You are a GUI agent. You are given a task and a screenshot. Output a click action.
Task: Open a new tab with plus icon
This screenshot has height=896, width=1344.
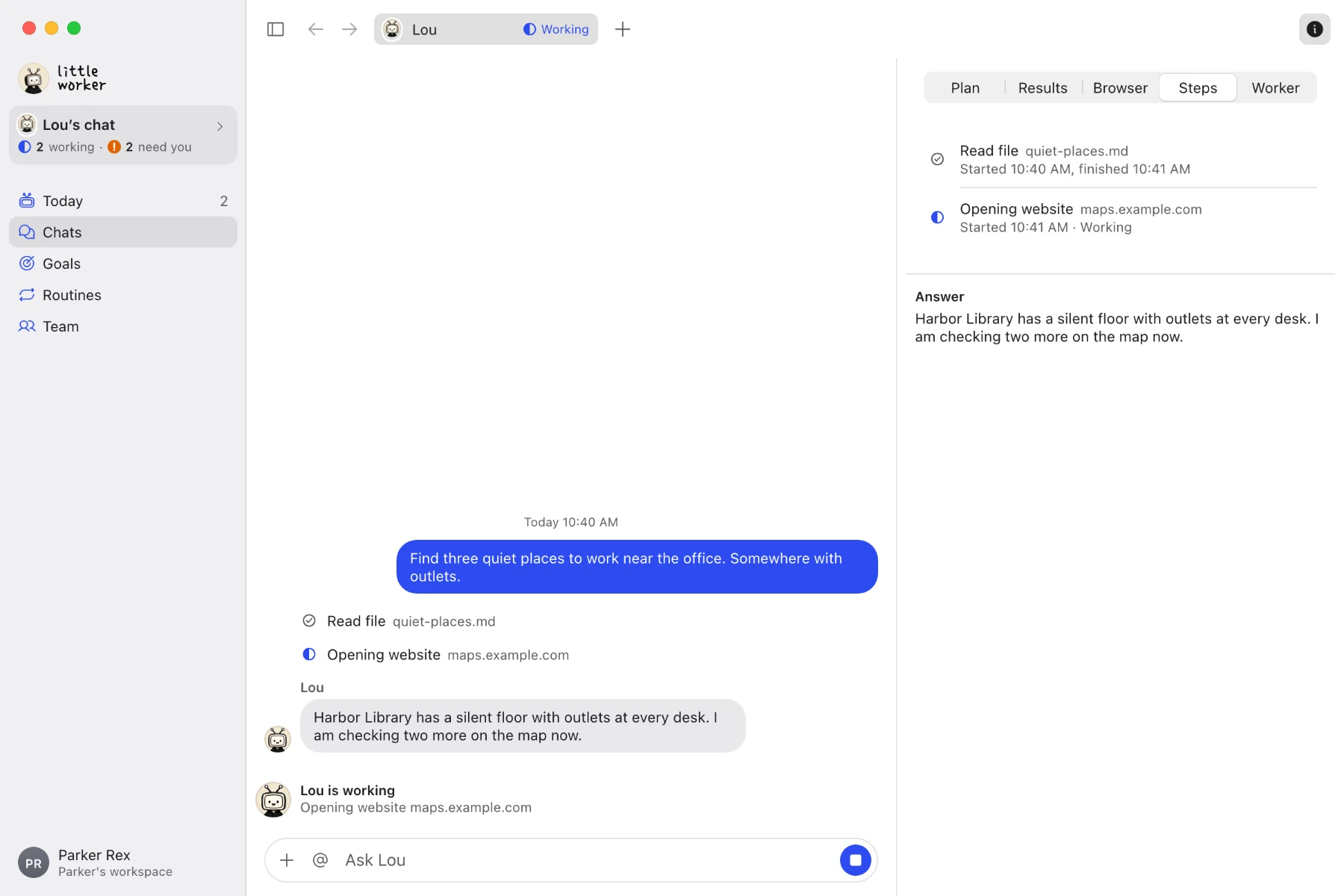(x=623, y=29)
